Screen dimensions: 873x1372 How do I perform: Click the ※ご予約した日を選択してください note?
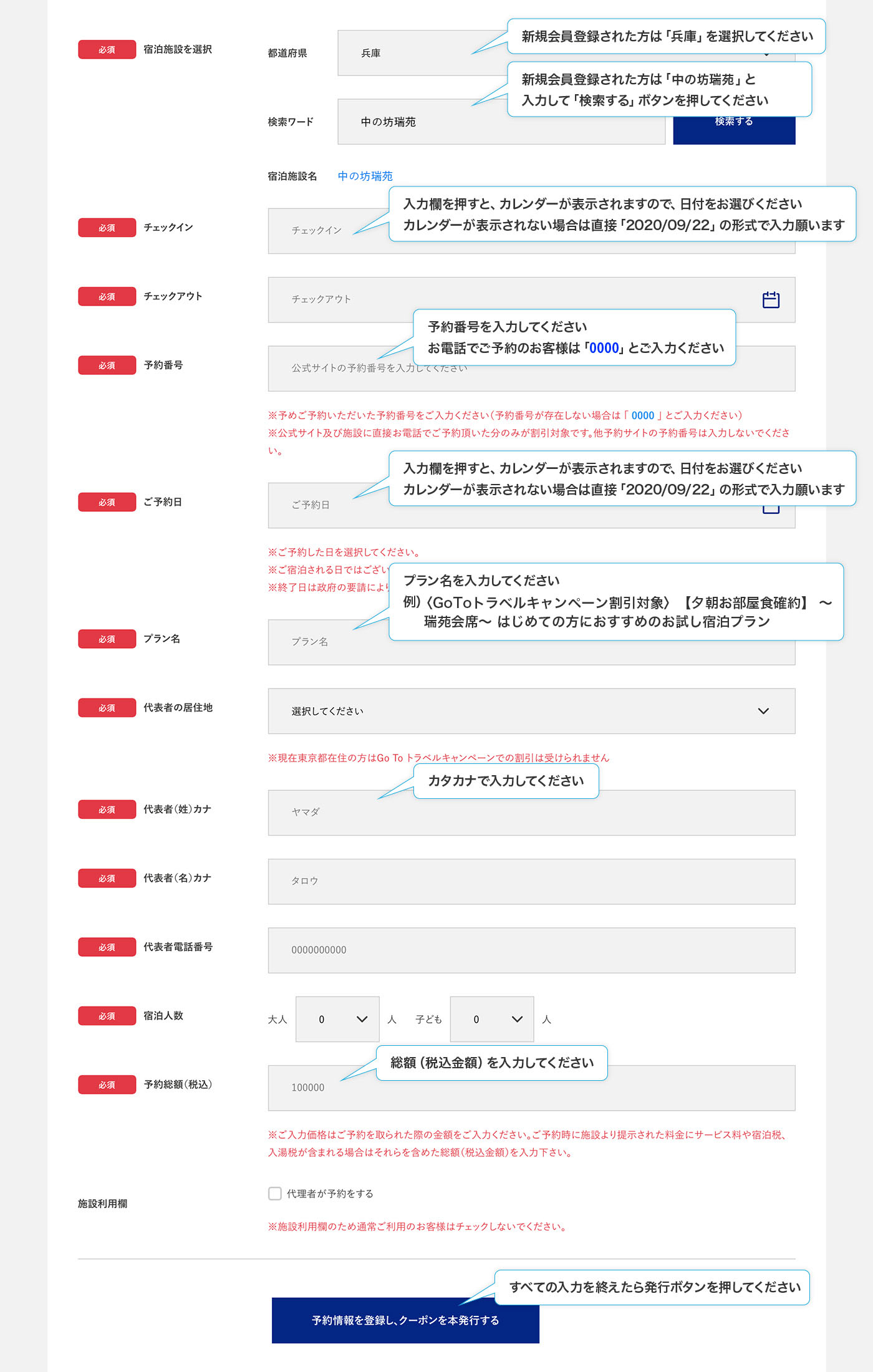click(x=344, y=552)
